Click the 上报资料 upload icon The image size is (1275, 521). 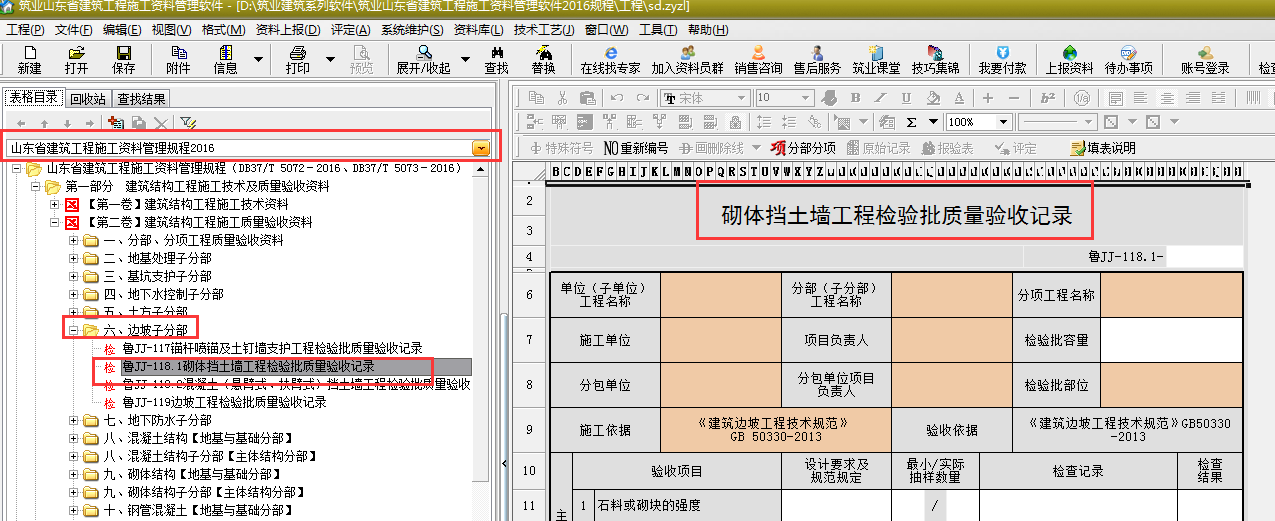point(1069,60)
